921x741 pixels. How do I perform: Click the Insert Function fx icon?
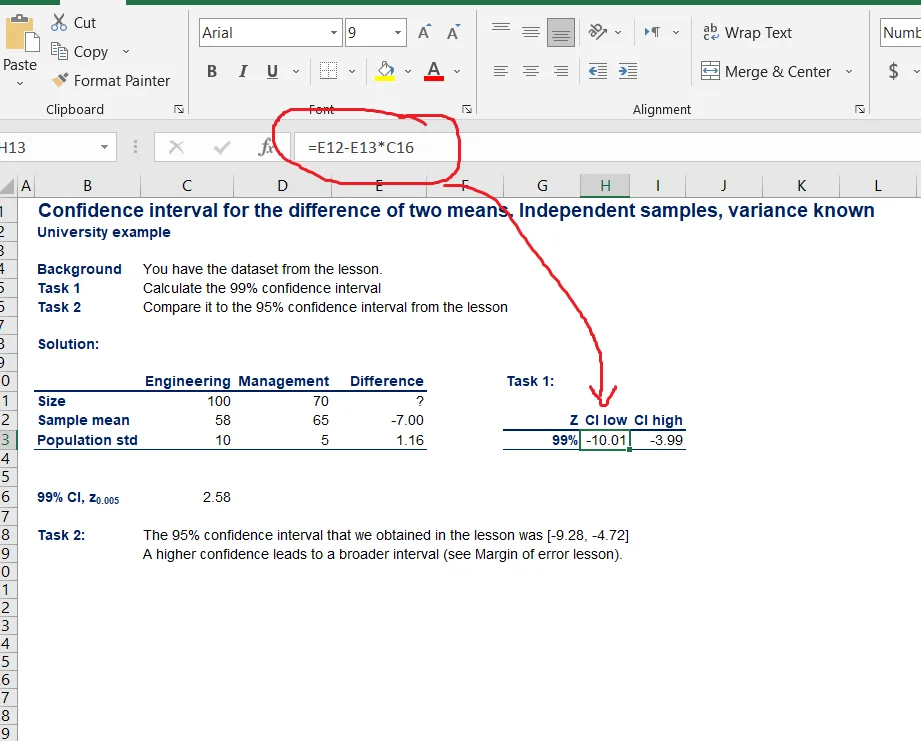tap(266, 148)
